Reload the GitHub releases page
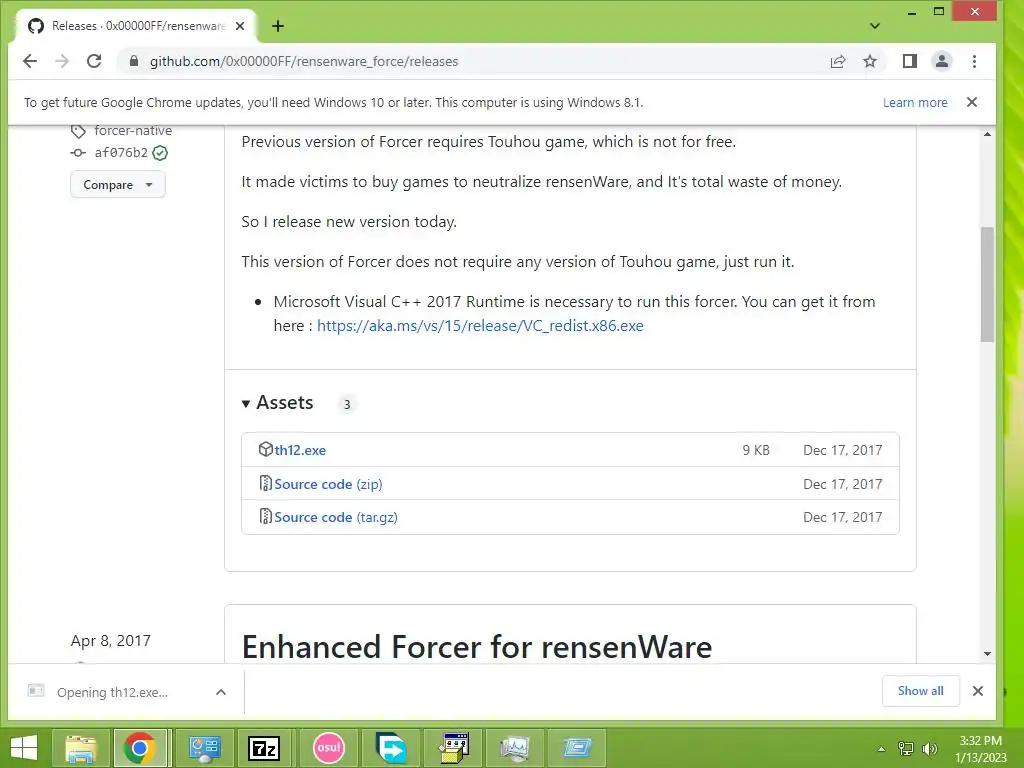This screenshot has height=768, width=1024. [x=94, y=61]
